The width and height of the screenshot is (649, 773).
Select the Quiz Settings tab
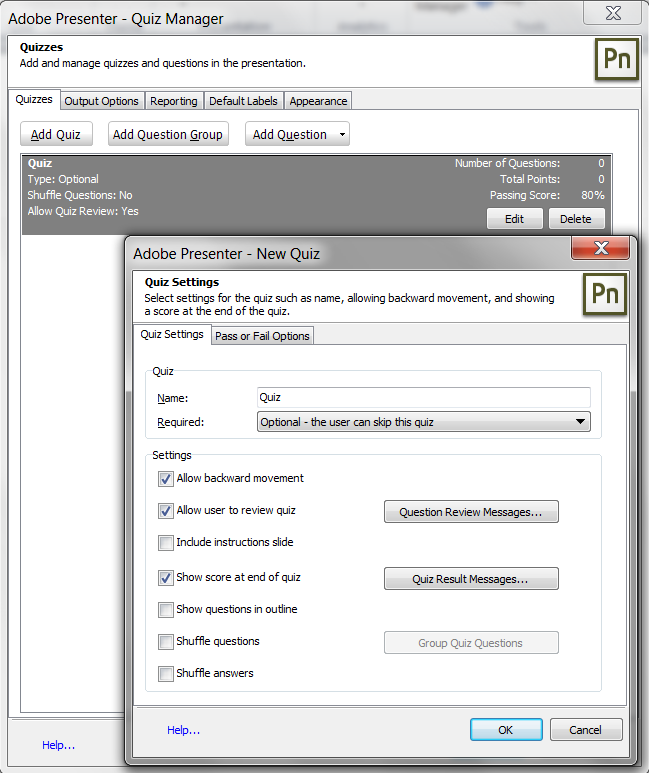[172, 334]
